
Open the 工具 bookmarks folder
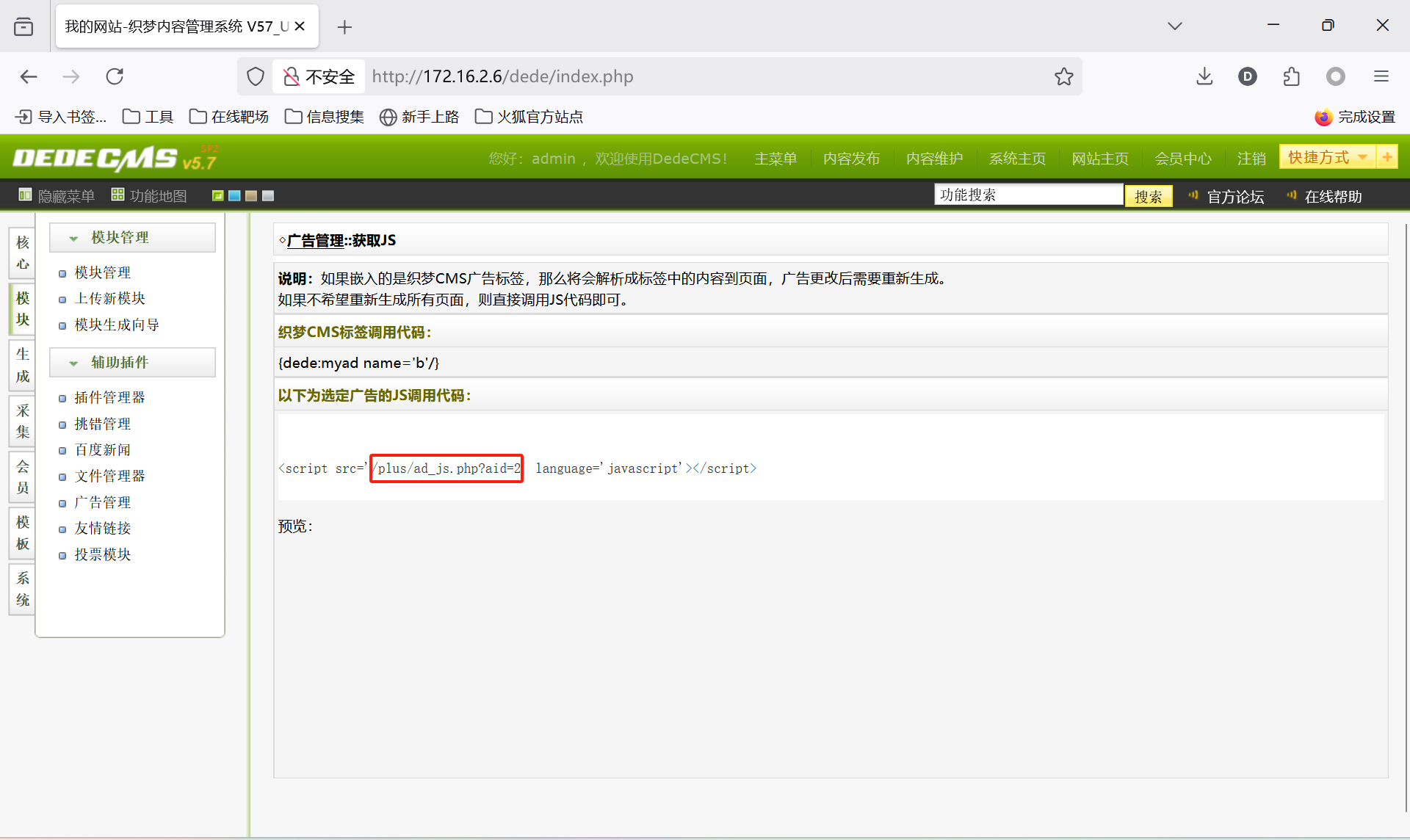(148, 117)
